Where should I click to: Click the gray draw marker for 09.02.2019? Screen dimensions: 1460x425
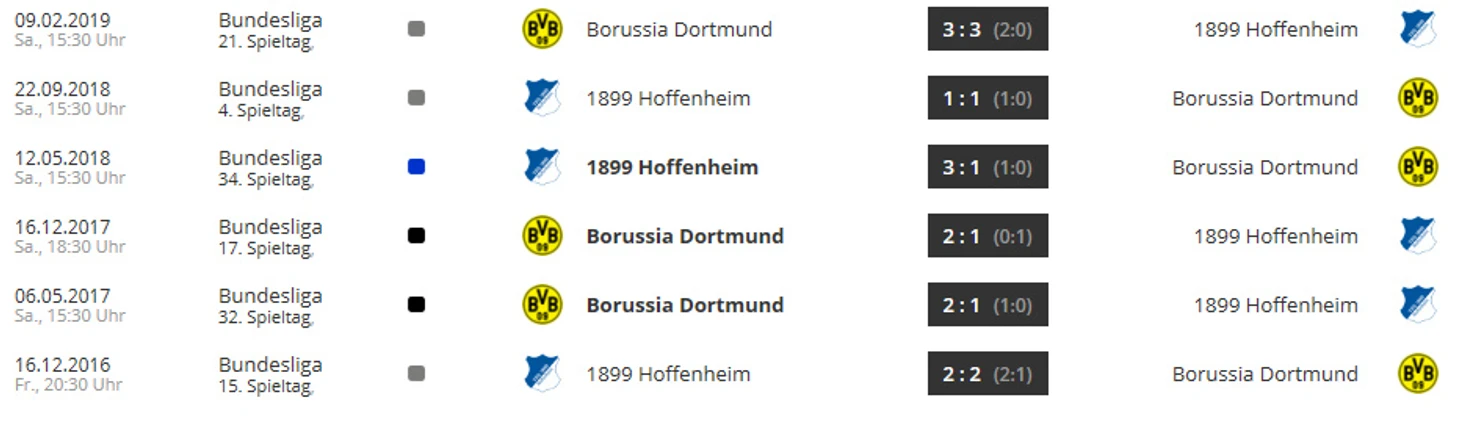click(x=416, y=29)
